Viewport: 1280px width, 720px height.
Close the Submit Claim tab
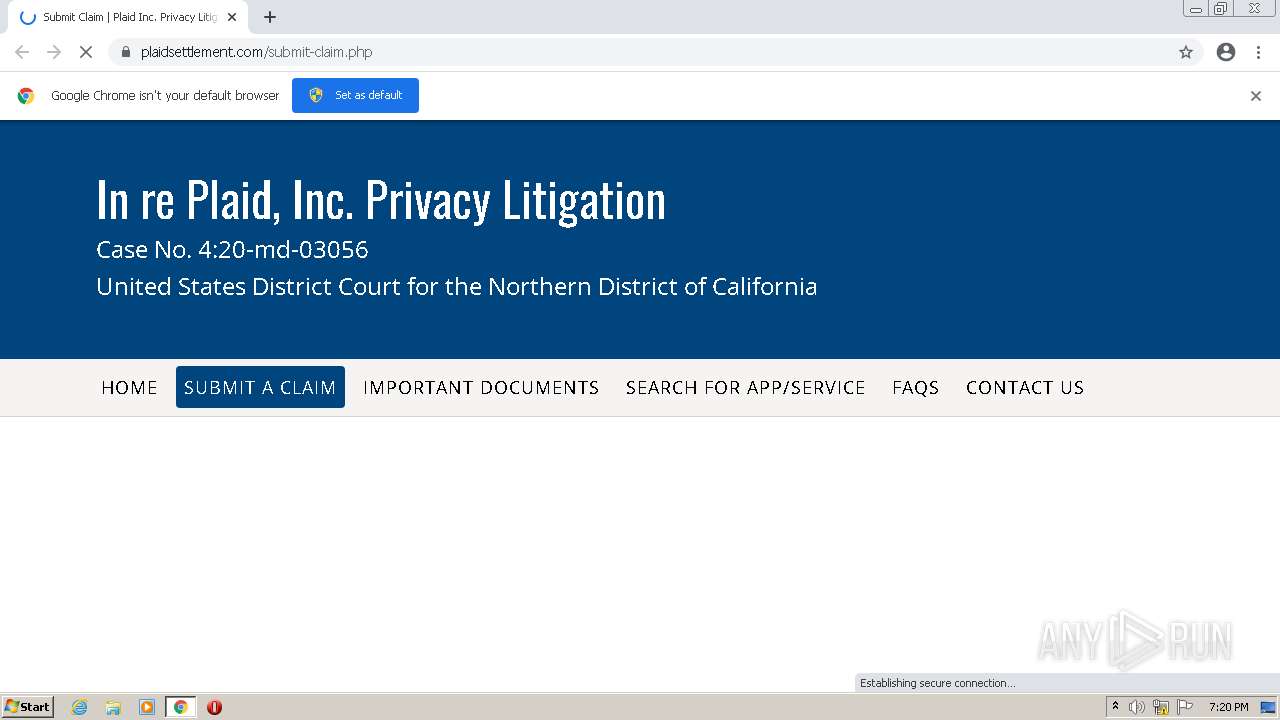click(x=232, y=17)
